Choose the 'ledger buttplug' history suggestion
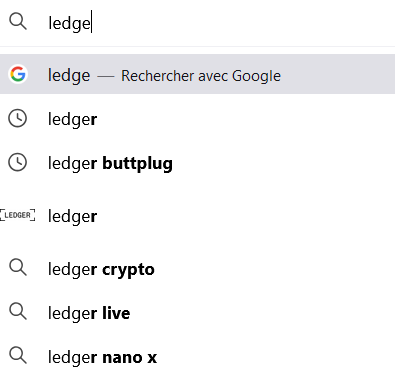This screenshot has height=373, width=395. (197, 163)
